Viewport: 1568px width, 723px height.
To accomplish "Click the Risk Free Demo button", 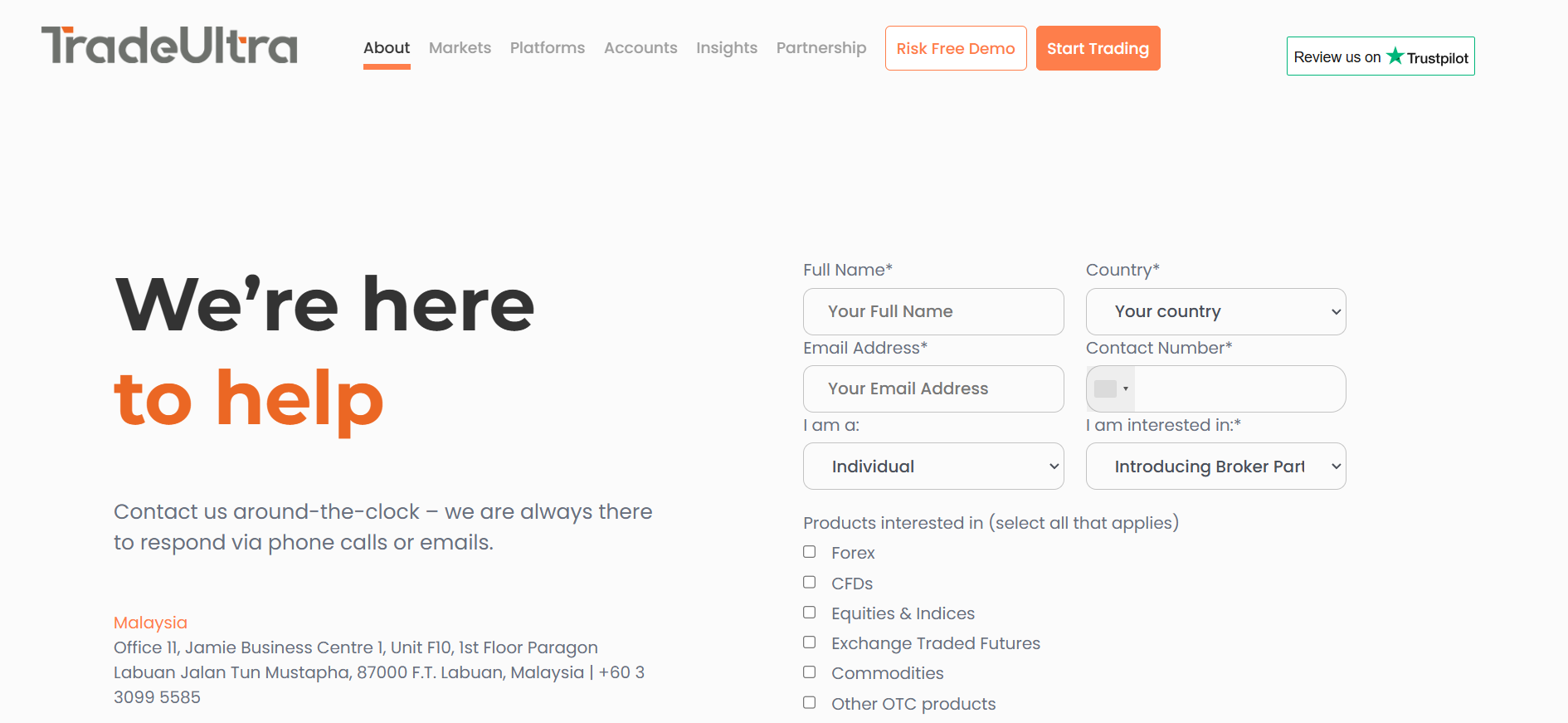I will [956, 48].
